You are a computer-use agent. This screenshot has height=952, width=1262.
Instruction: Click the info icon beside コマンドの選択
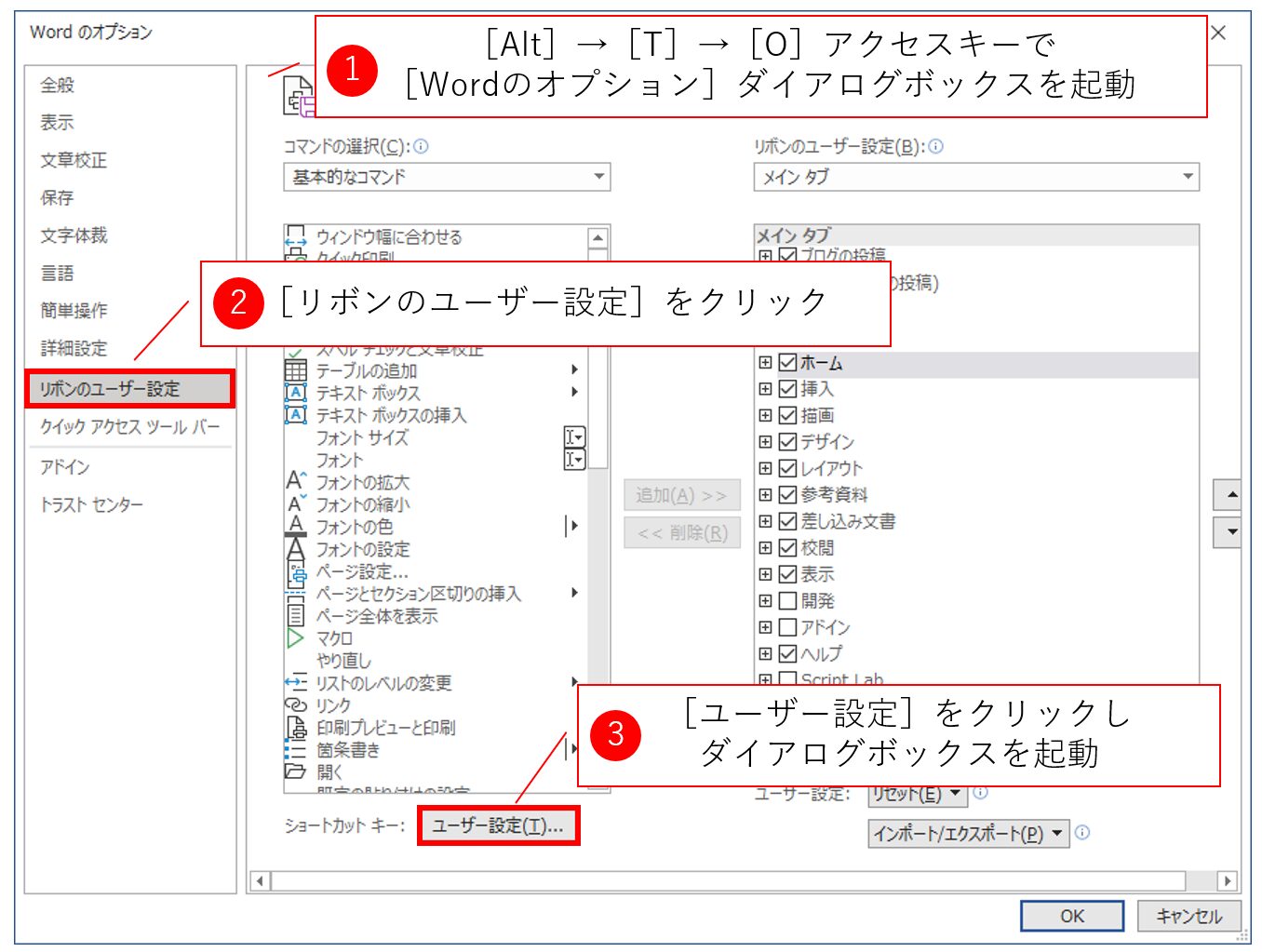[421, 146]
